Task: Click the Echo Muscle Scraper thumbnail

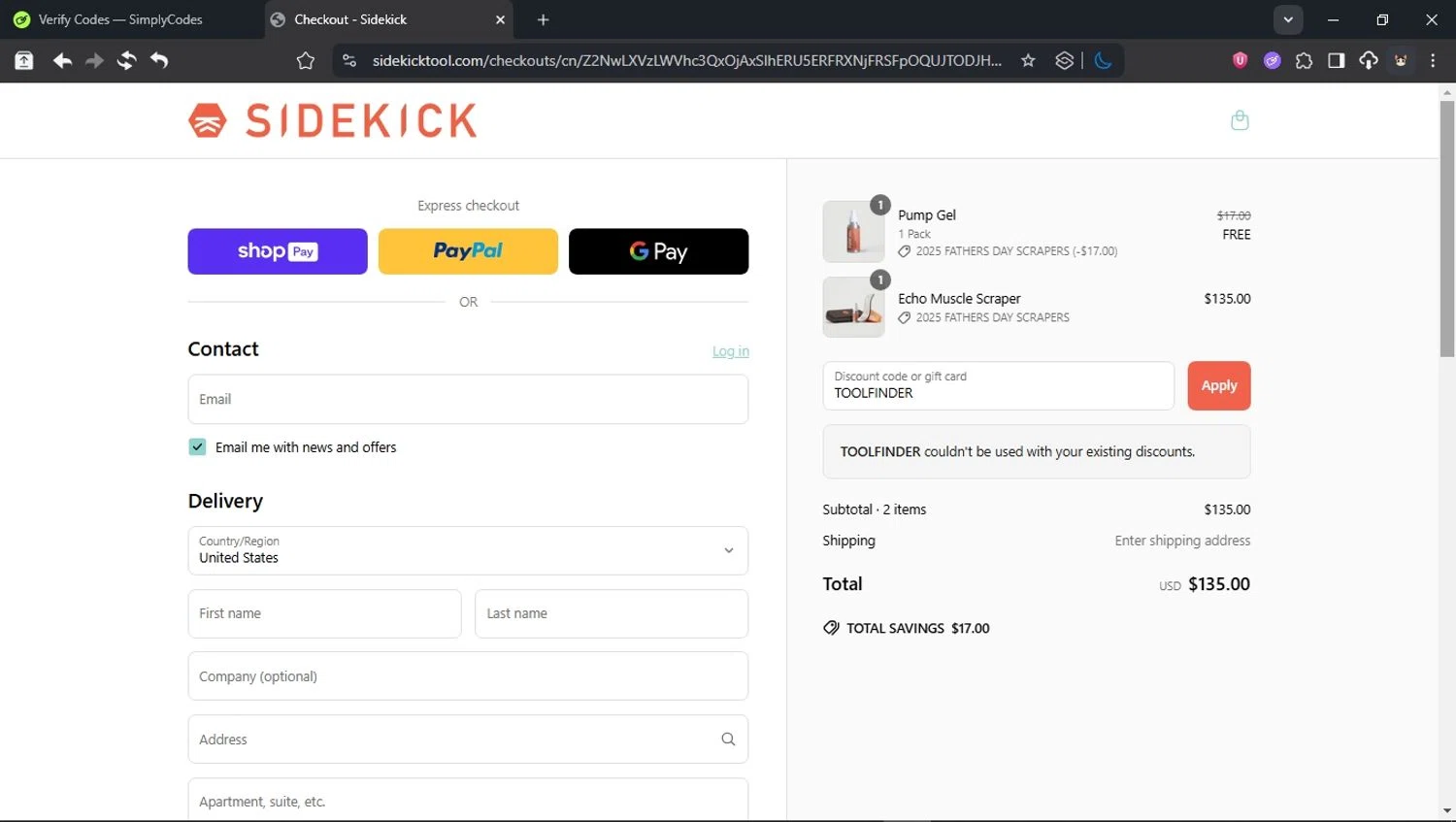Action: [x=853, y=307]
